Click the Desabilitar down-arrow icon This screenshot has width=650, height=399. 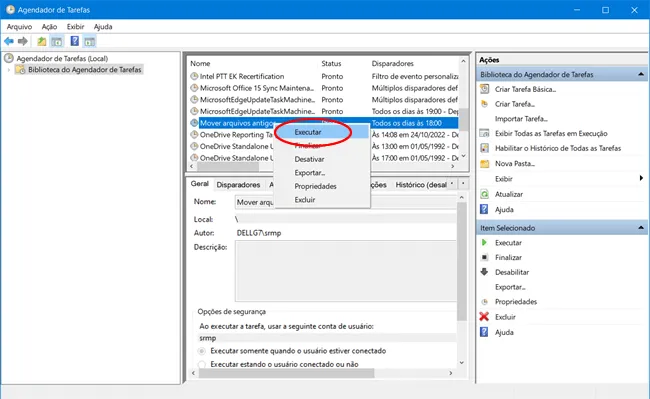tap(484, 272)
